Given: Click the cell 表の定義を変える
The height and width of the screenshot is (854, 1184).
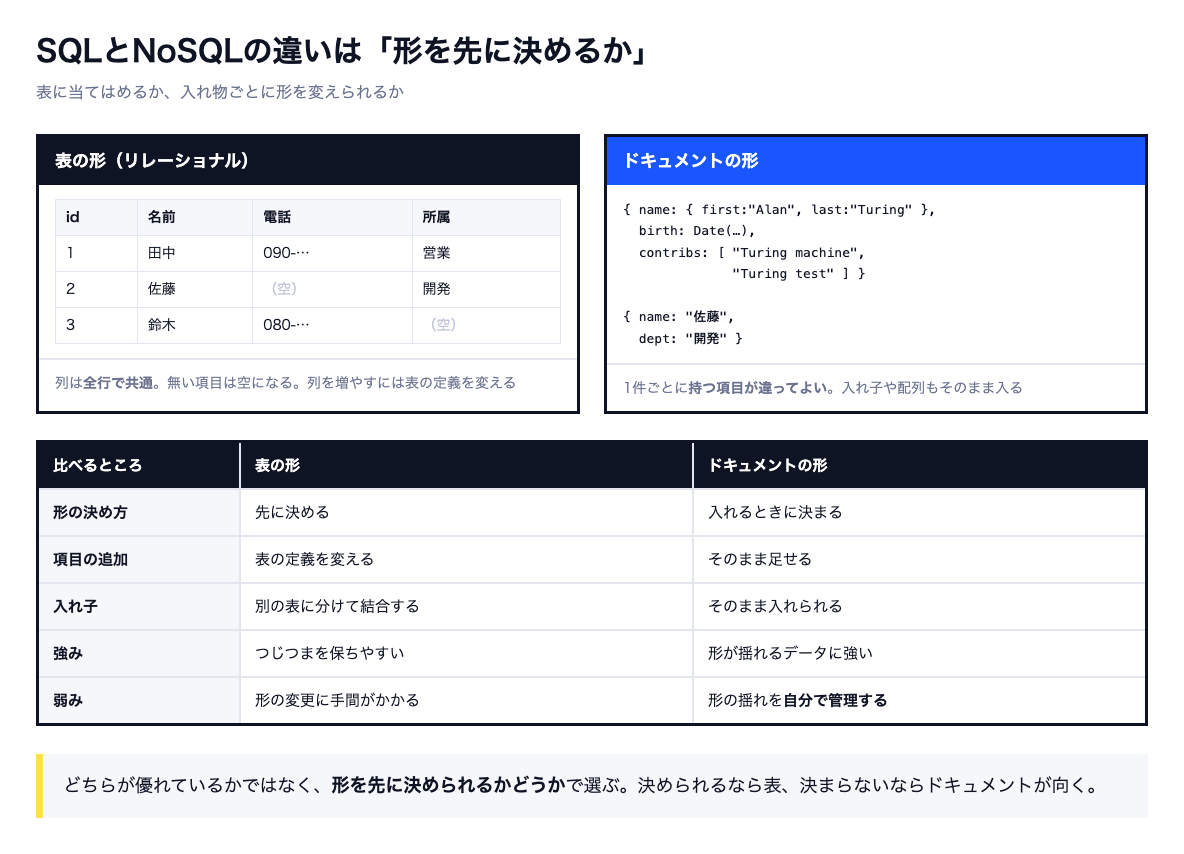Looking at the screenshot, I should 467,560.
